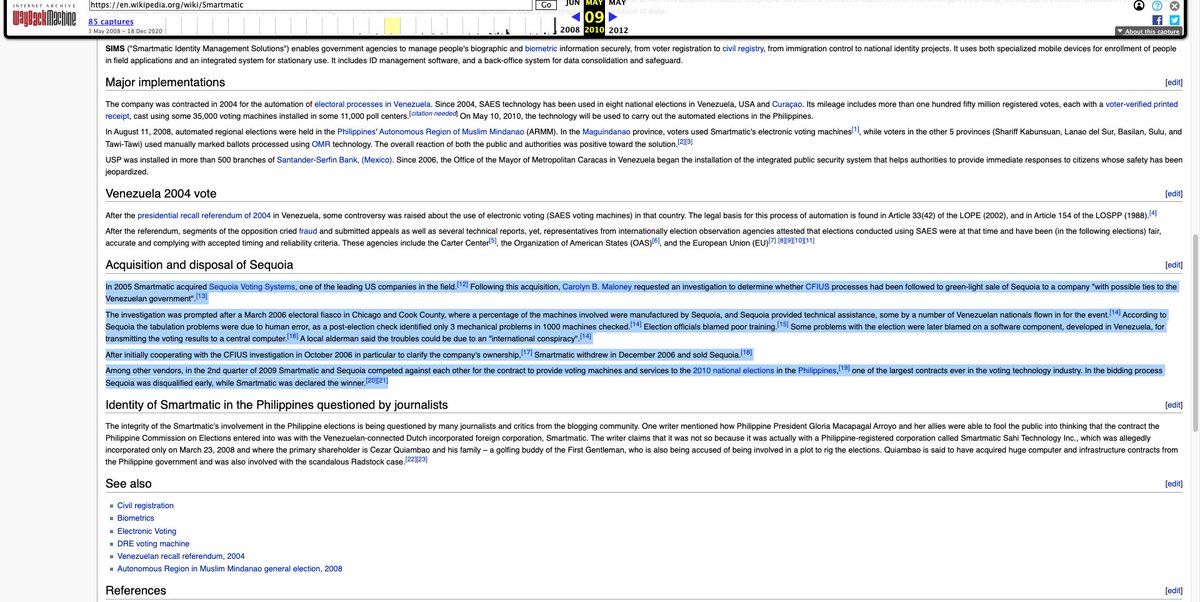Edit the Identity of Smartmatic section
Screen dimensions: 1200x602
coord(1173,405)
